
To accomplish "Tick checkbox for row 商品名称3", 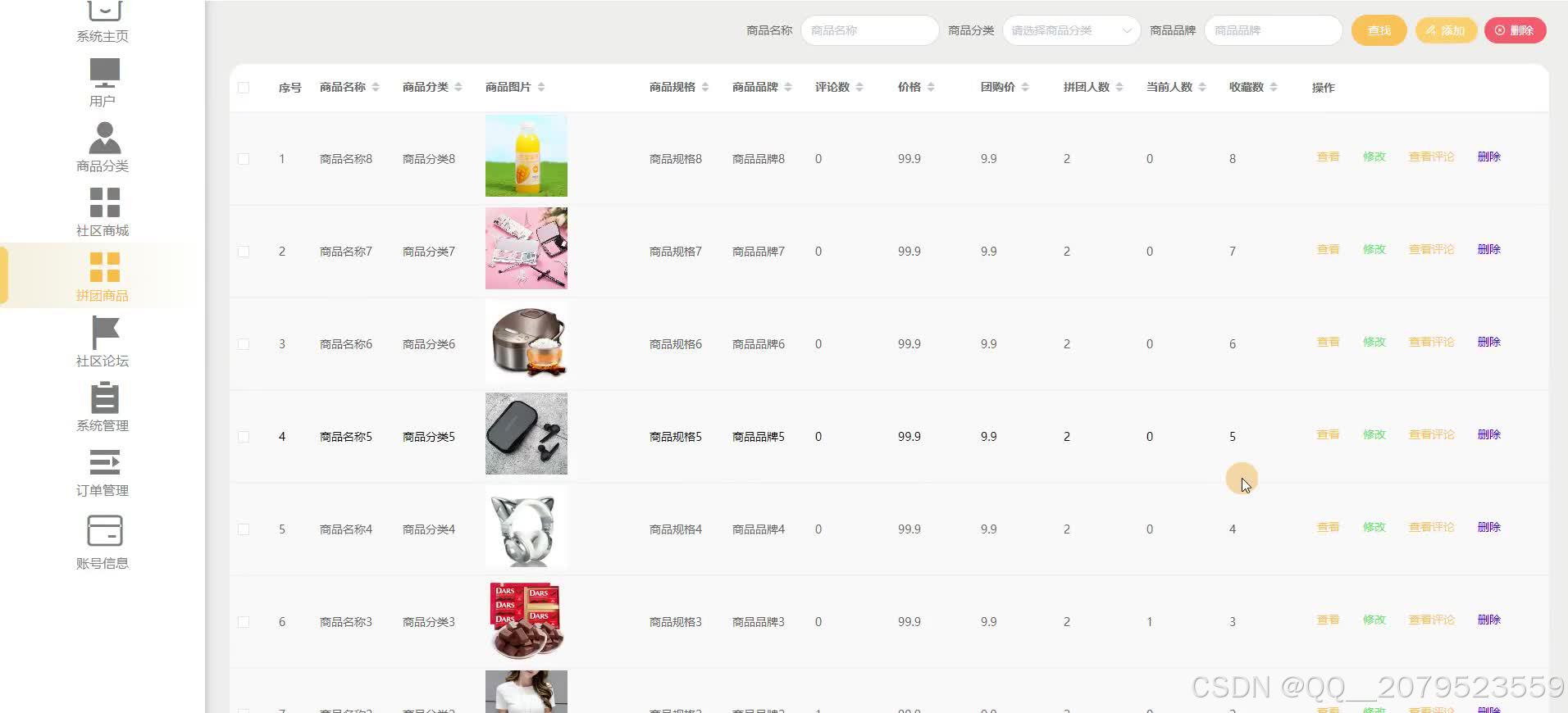I will click(x=244, y=622).
